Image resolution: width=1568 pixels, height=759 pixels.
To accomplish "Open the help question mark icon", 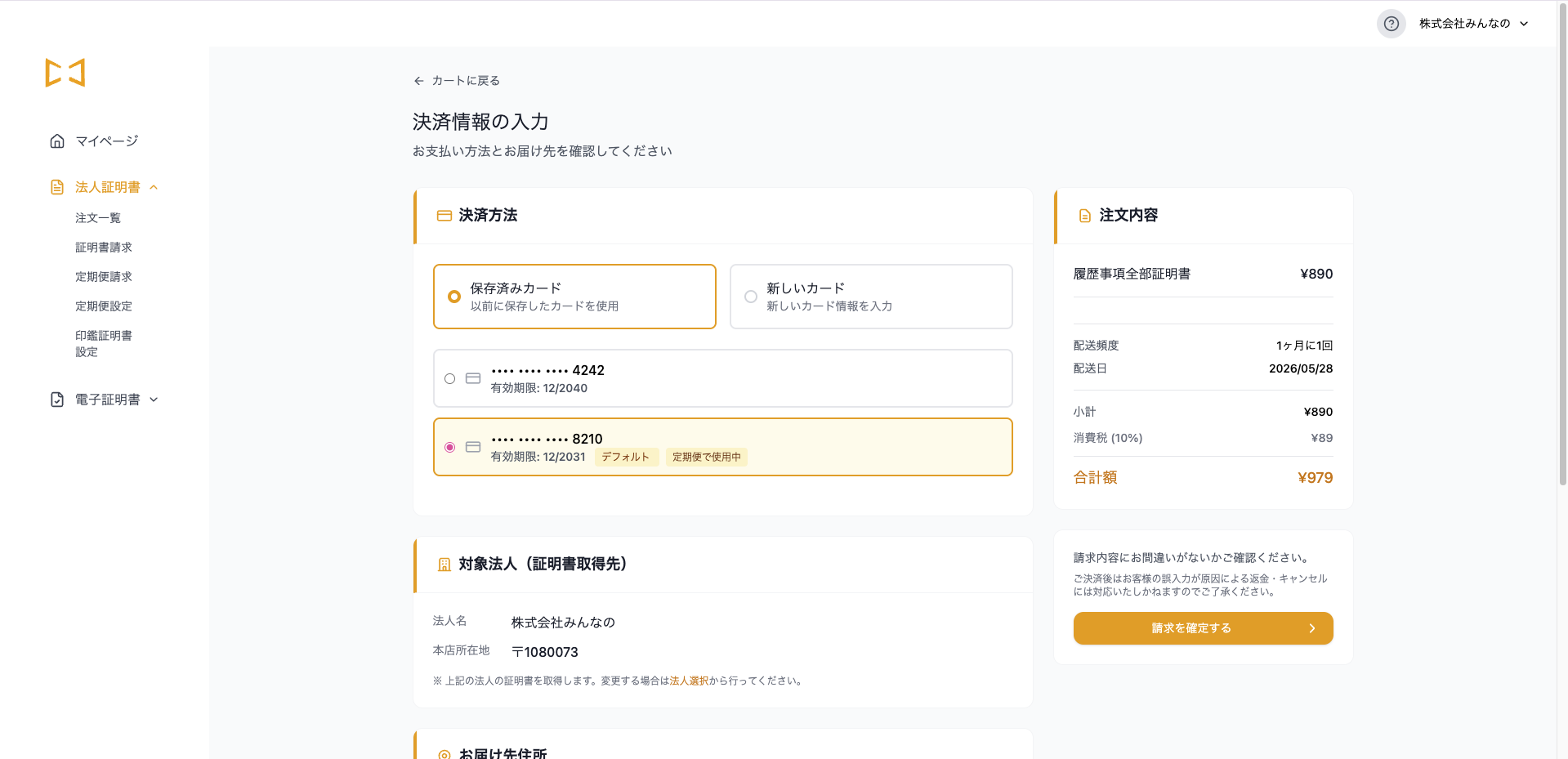I will (x=1391, y=24).
